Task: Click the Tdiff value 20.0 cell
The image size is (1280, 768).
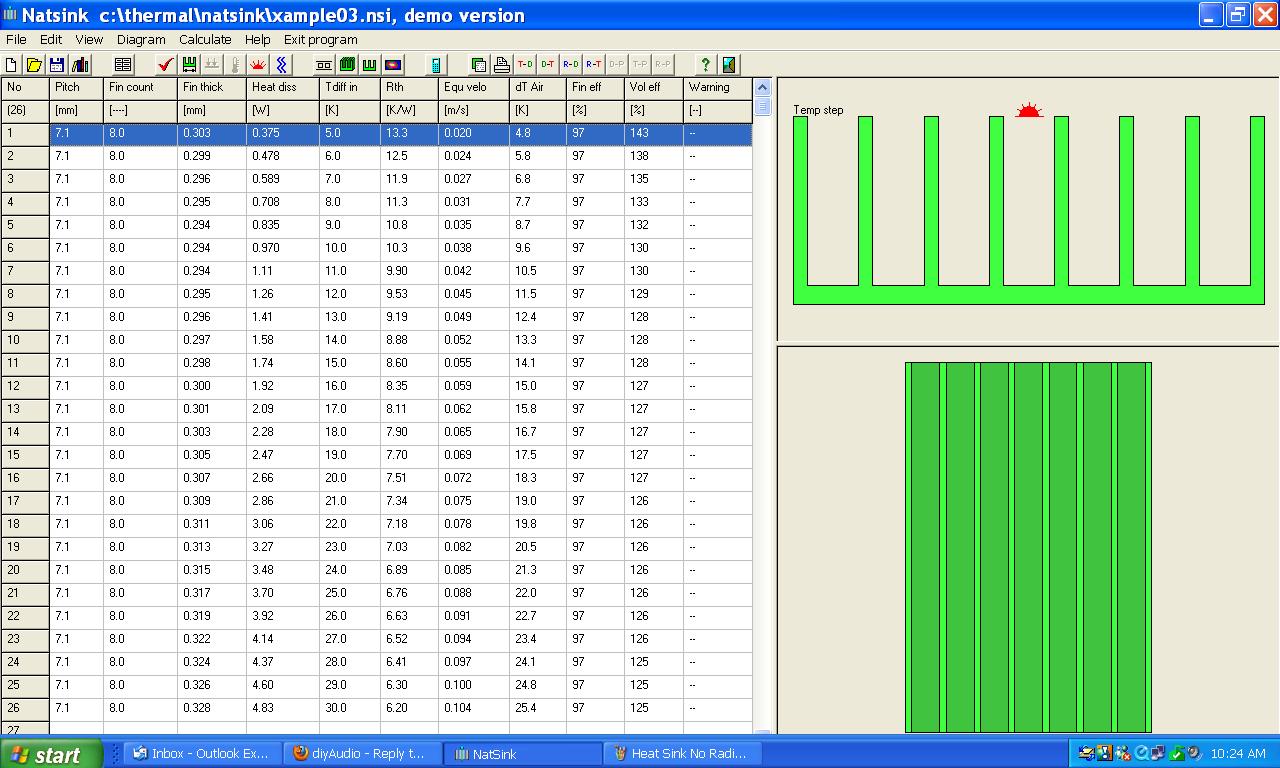Action: (350, 478)
